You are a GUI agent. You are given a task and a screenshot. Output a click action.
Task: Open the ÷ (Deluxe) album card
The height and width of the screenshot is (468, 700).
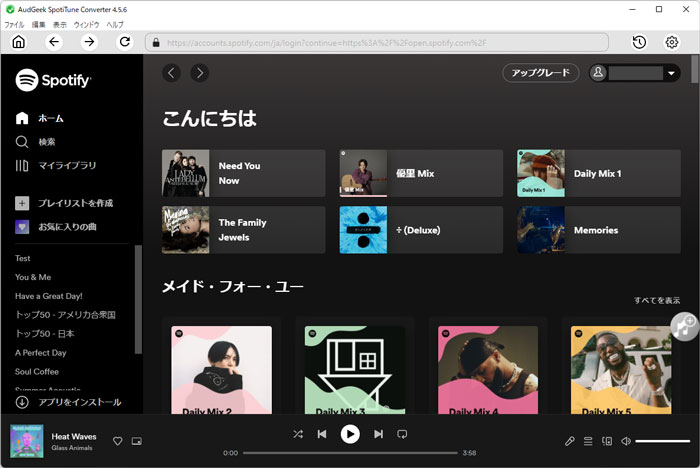(x=421, y=230)
